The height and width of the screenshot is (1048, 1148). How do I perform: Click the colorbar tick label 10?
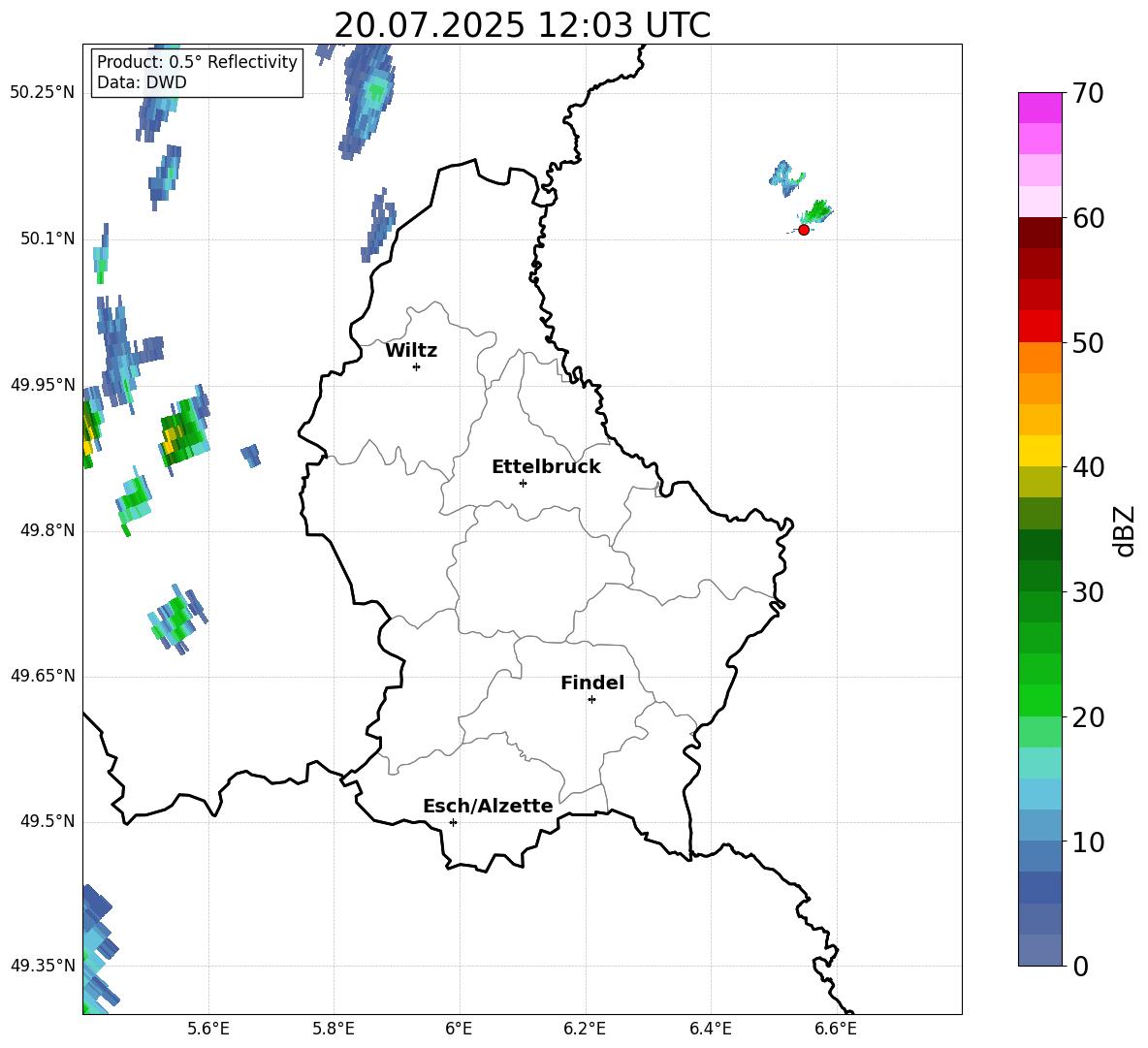point(1088,842)
